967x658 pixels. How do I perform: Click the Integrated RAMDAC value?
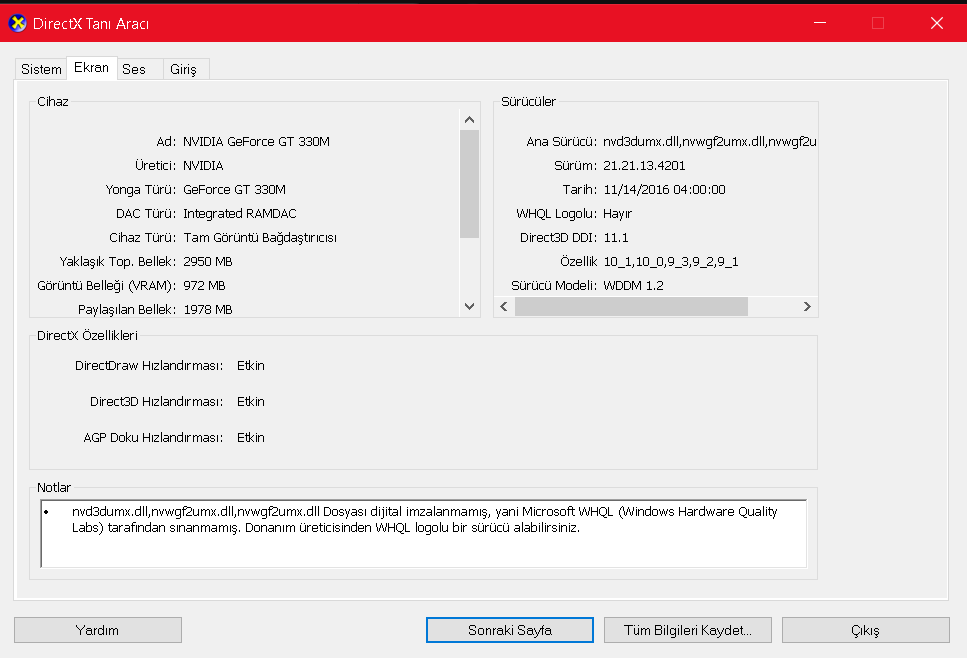(x=239, y=214)
